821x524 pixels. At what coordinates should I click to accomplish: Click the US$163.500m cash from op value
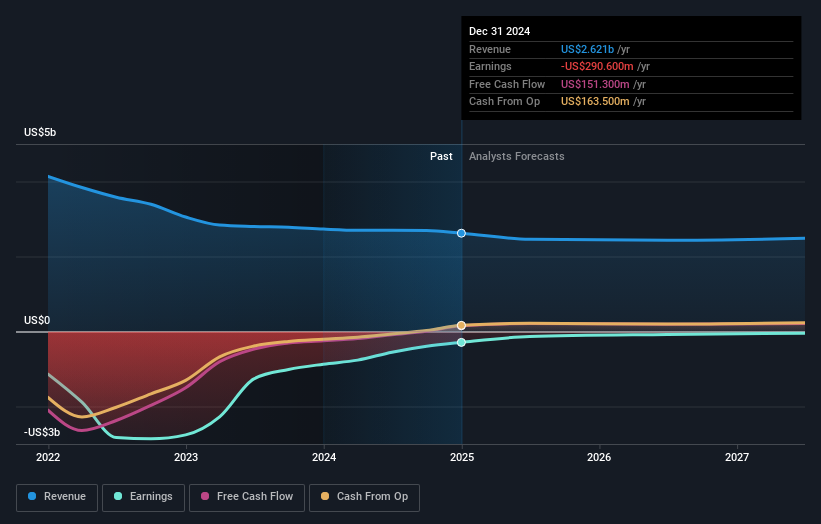coord(595,102)
